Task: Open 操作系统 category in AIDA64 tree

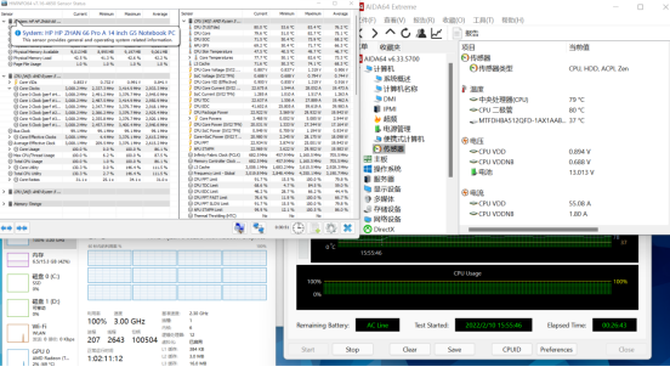Action: 382,169
